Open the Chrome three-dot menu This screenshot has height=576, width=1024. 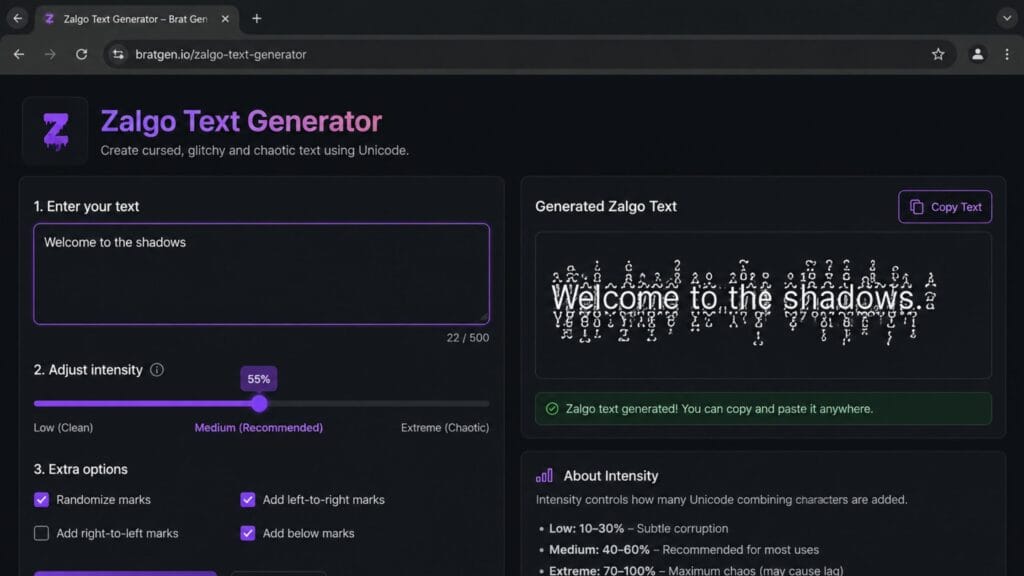pos(1006,54)
